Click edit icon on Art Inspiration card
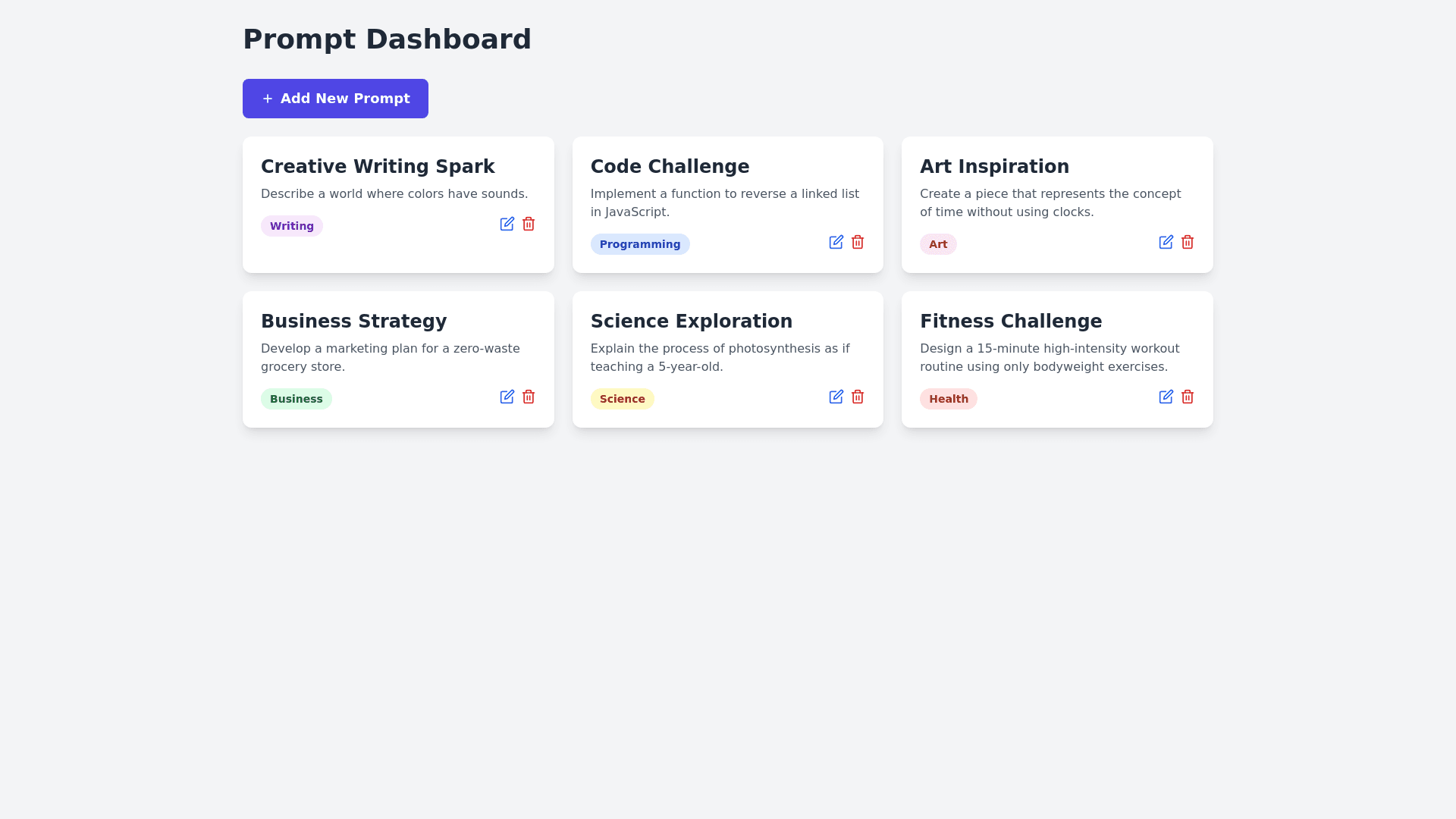 [x=1166, y=242]
